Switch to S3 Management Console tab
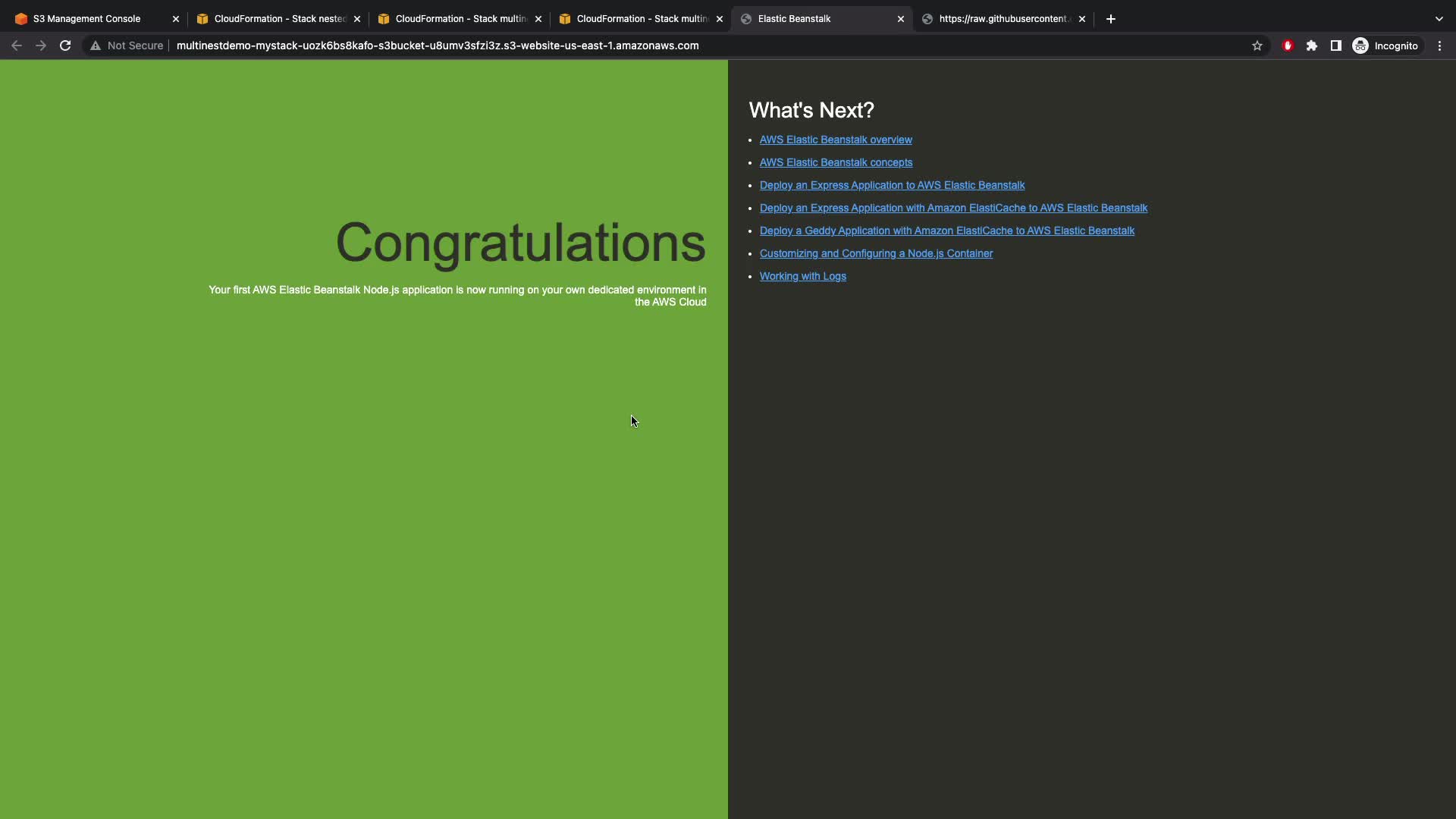The image size is (1456, 819). coord(87,19)
